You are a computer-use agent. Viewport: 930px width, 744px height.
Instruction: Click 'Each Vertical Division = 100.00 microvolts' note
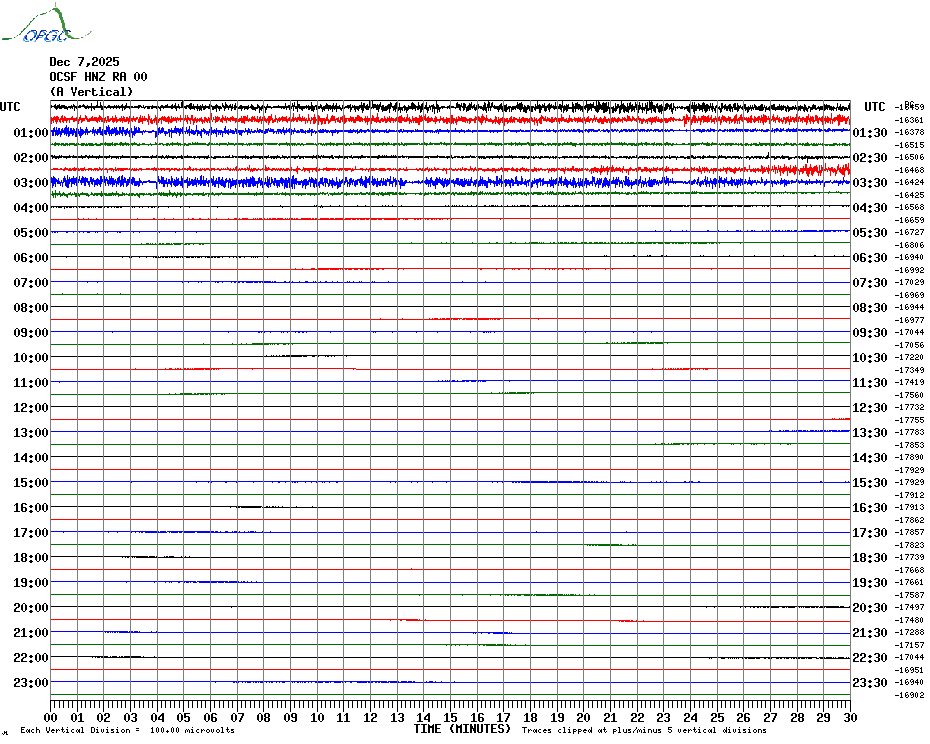point(128,730)
